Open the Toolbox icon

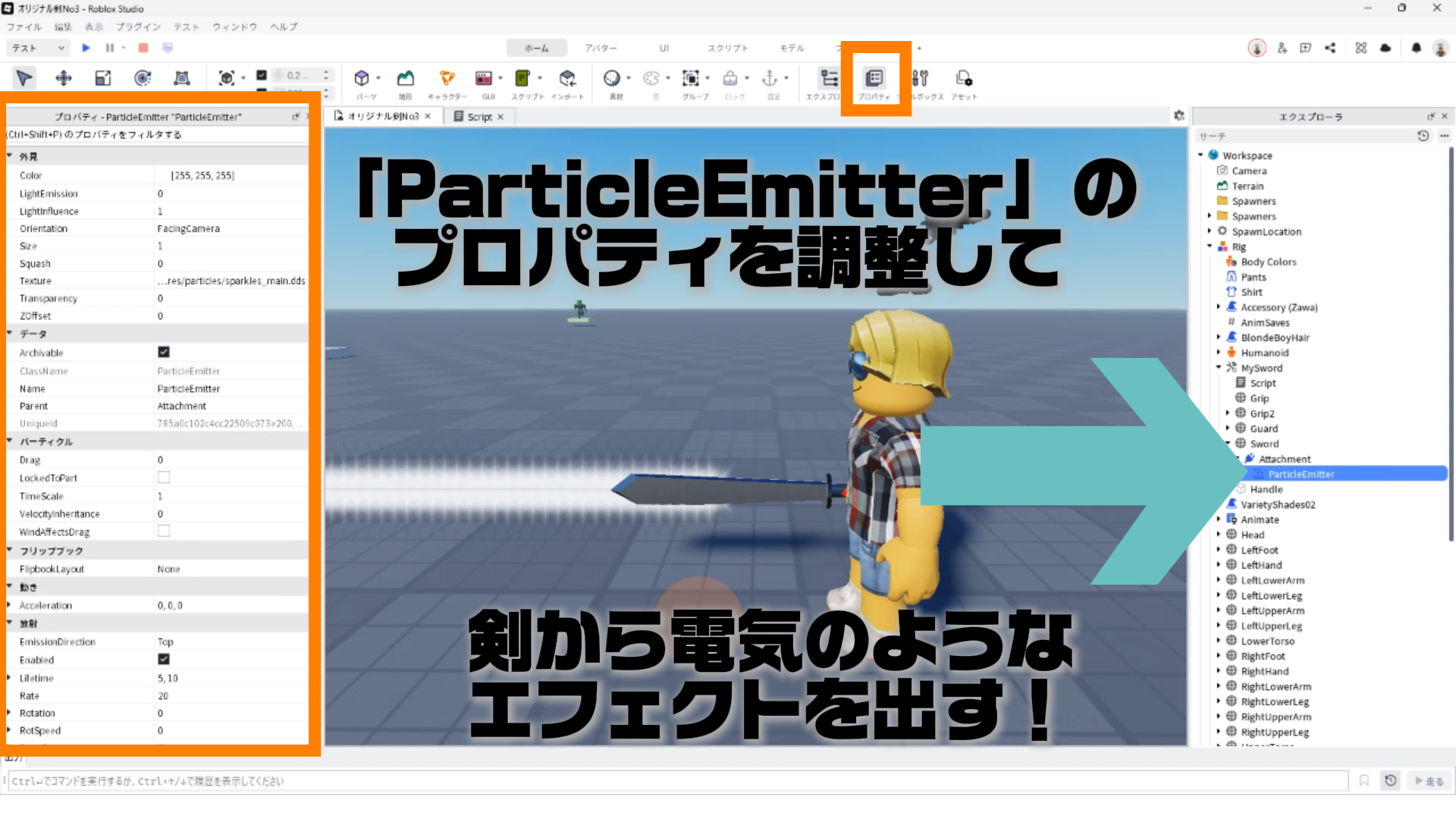pyautogui.click(x=920, y=79)
